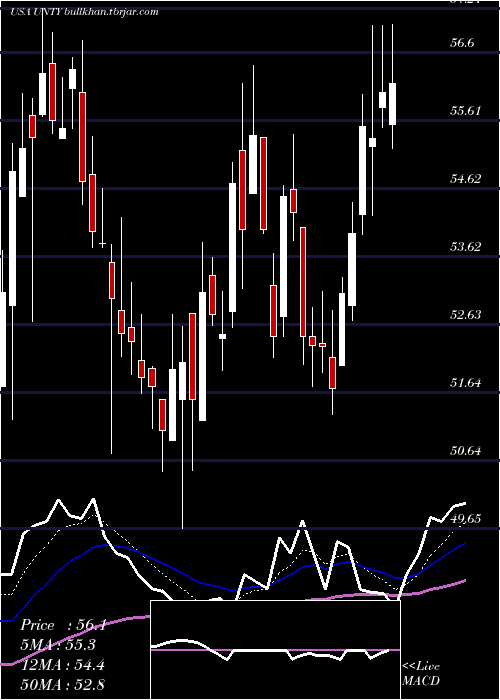Image resolution: width=500 pixels, height=700 pixels.
Task: Click the 51.64 price axis label
Action: click(466, 383)
